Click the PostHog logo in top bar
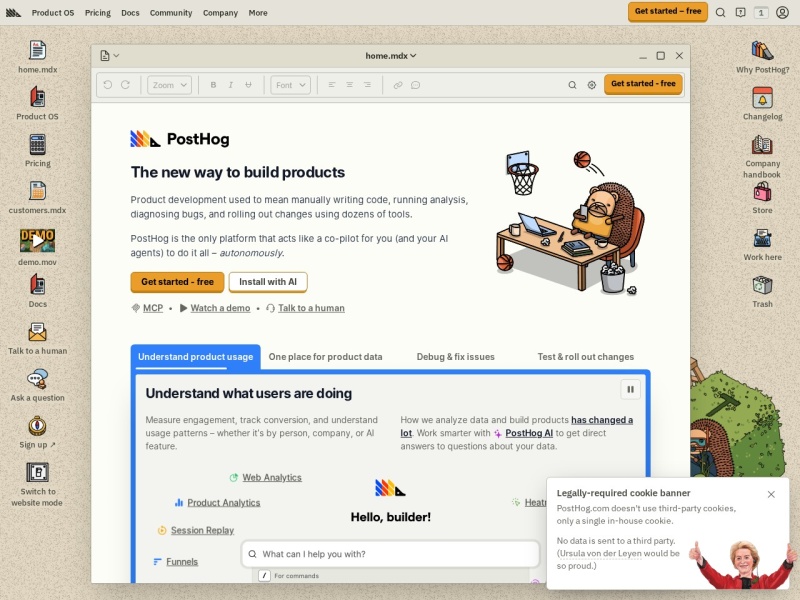 coord(13,13)
